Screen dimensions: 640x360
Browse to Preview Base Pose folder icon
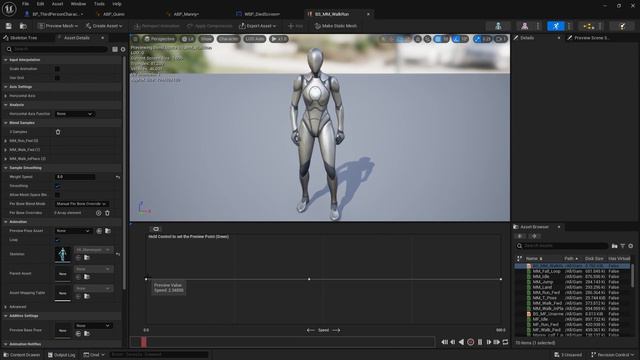87,333
